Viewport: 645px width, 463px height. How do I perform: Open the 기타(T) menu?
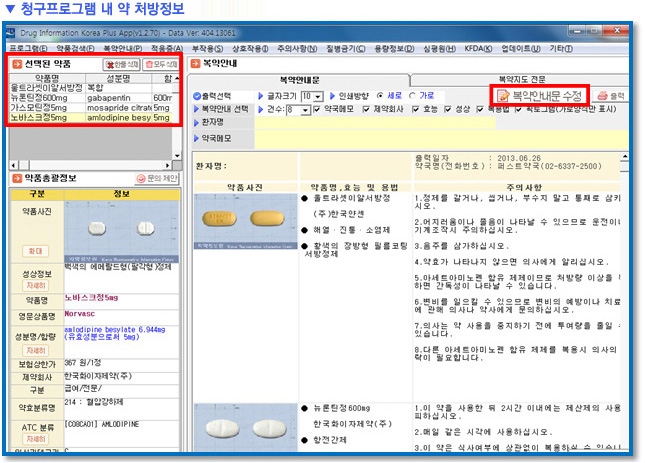561,49
